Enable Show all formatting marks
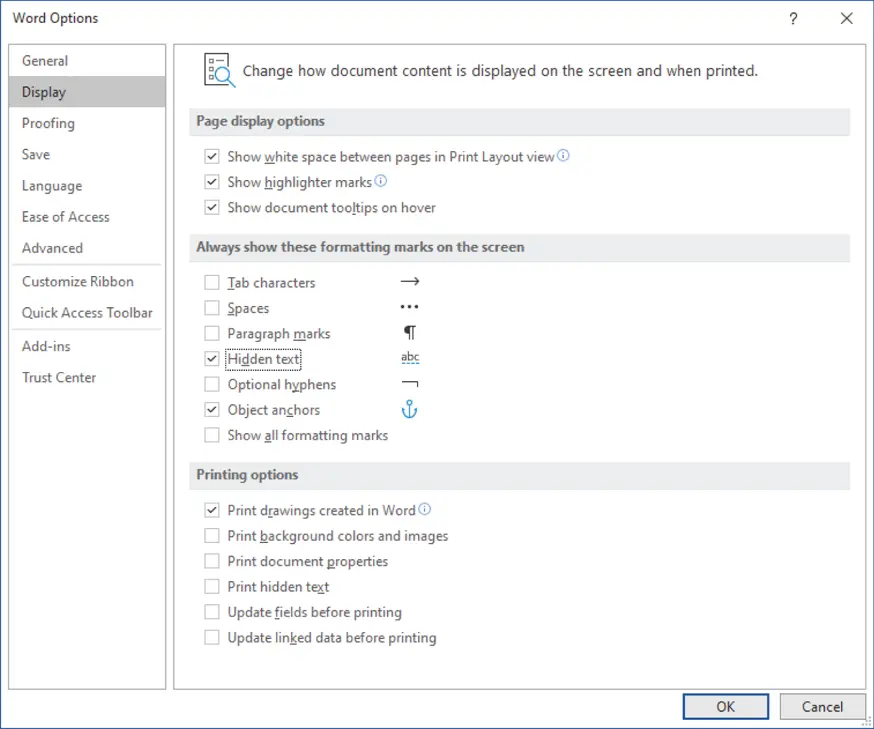874x729 pixels. (x=212, y=435)
